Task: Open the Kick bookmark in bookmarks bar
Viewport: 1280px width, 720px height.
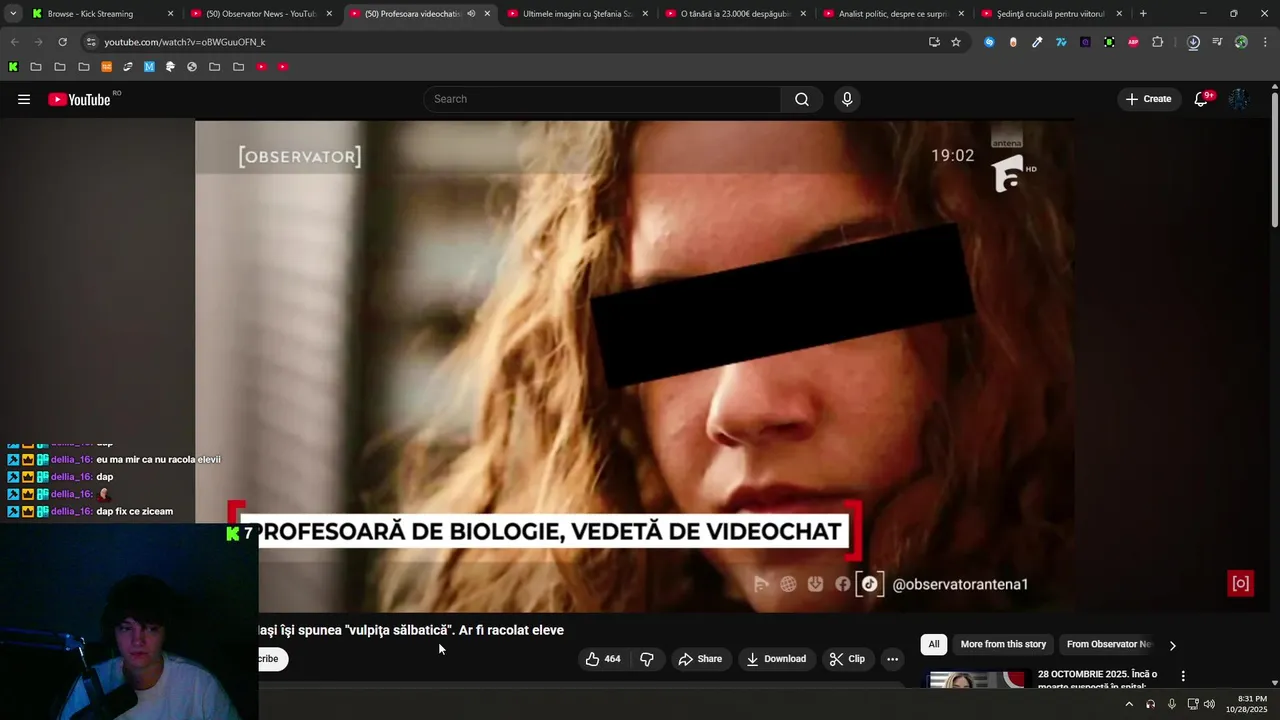Action: (13, 67)
